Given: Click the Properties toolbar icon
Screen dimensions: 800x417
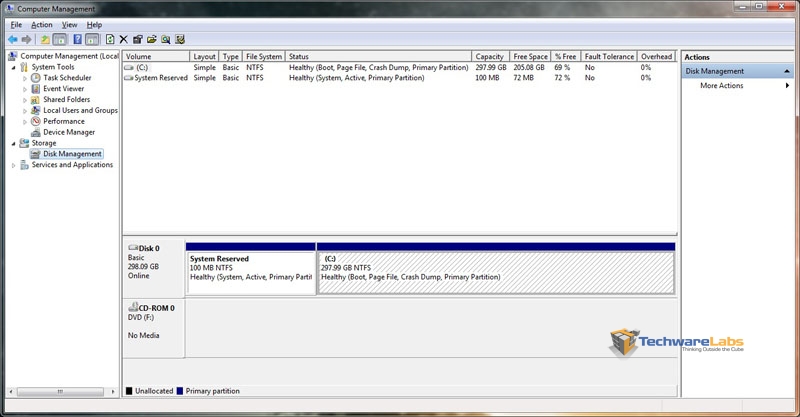Looking at the screenshot, I should (137, 39).
